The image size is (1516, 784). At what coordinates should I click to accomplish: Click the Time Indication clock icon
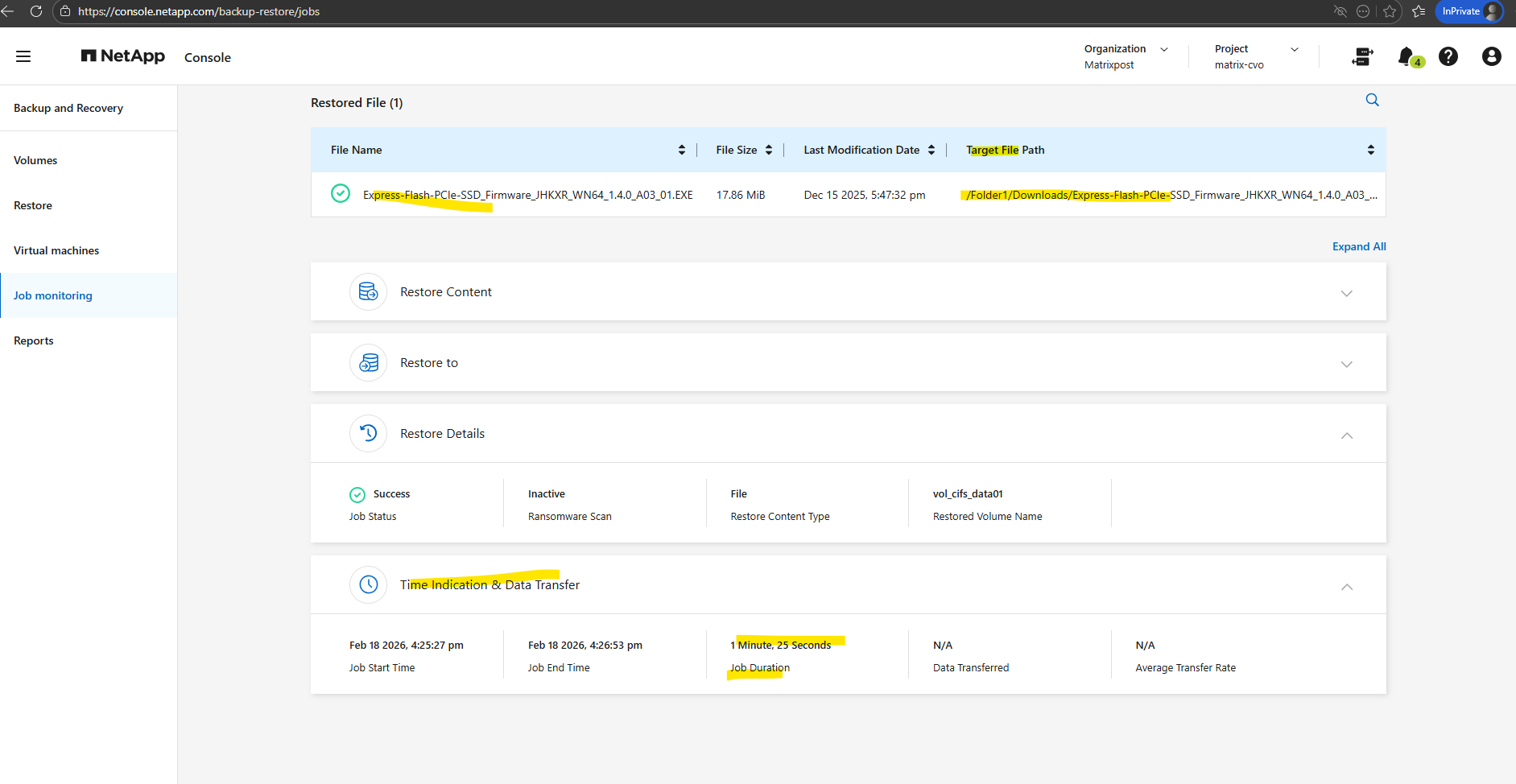coord(368,584)
